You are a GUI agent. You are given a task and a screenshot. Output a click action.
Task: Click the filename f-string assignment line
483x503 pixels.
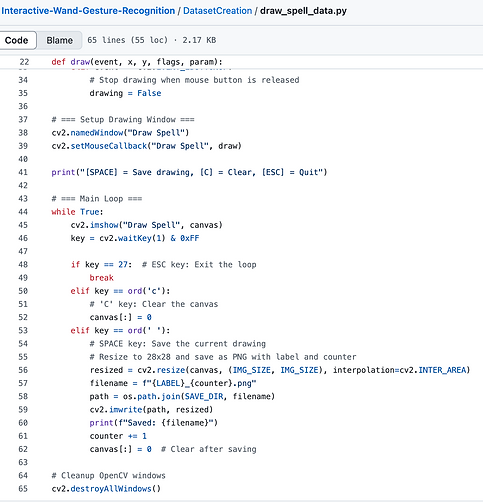pyautogui.click(x=173, y=383)
